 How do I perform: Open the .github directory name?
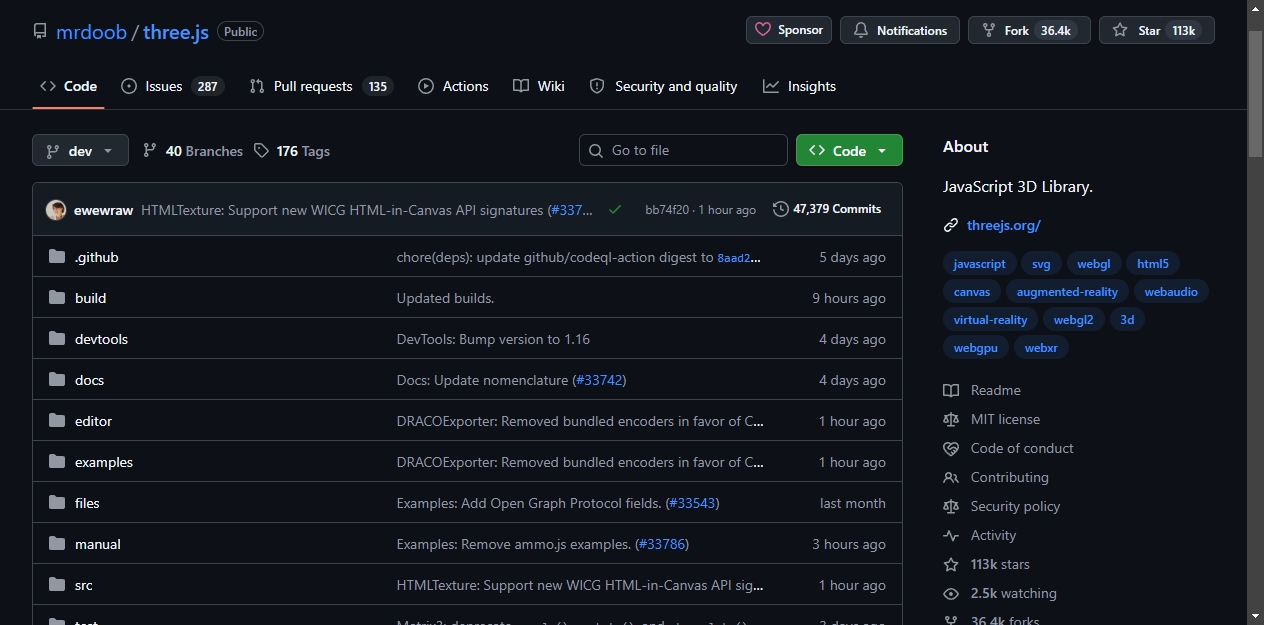(x=97, y=257)
